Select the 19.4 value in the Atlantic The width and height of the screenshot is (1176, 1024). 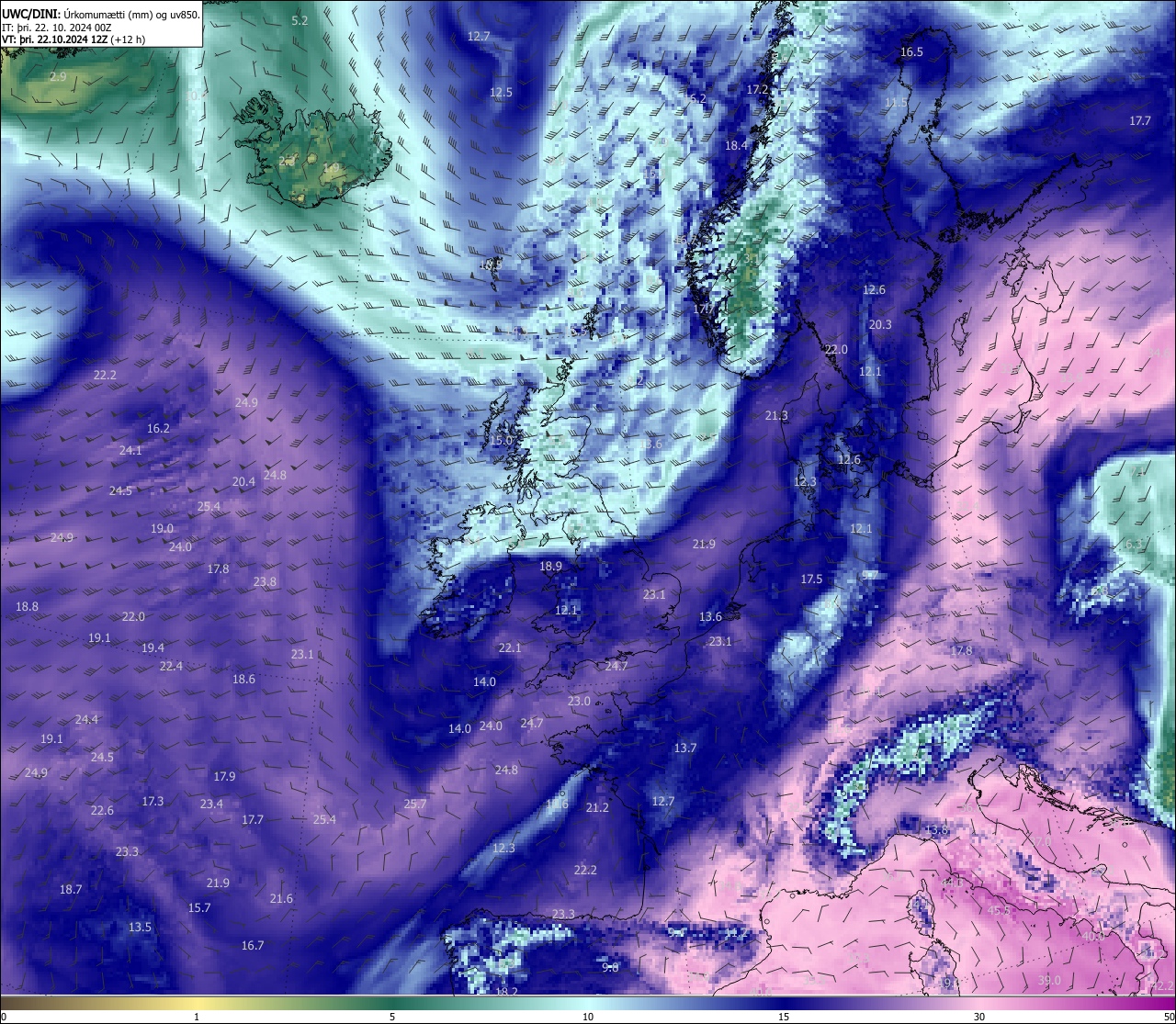[153, 647]
